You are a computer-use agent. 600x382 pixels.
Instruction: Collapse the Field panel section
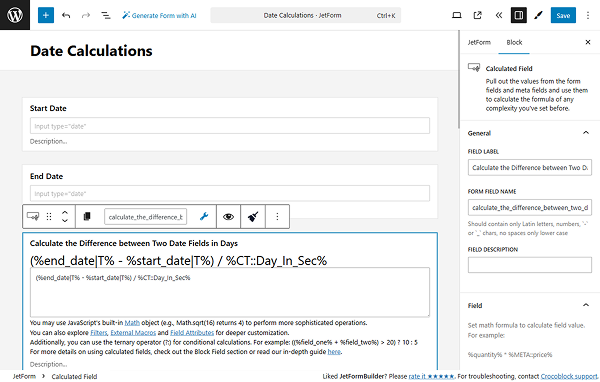click(x=585, y=305)
